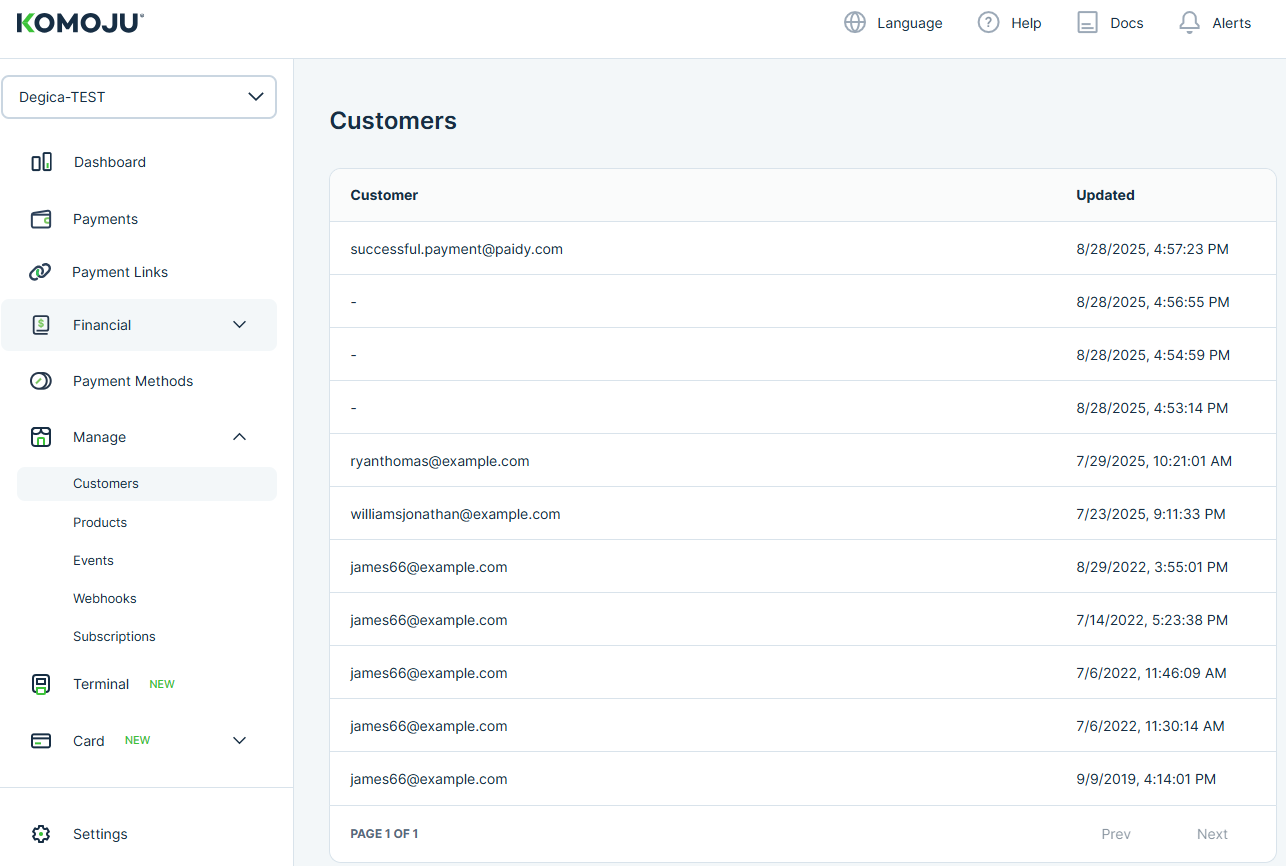Viewport: 1286px width, 866px height.
Task: Click the PAGE 1 OF 1 label
Action: pyautogui.click(x=384, y=834)
